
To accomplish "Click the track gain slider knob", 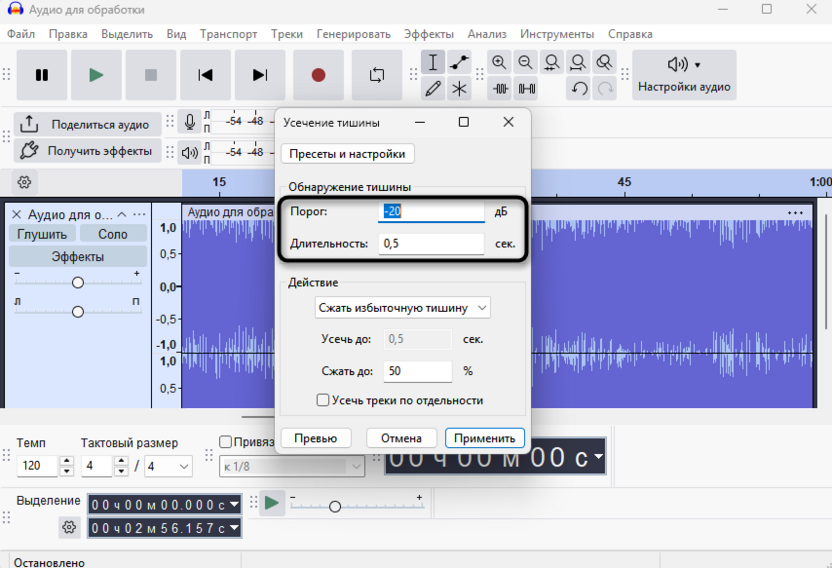I will point(78,283).
